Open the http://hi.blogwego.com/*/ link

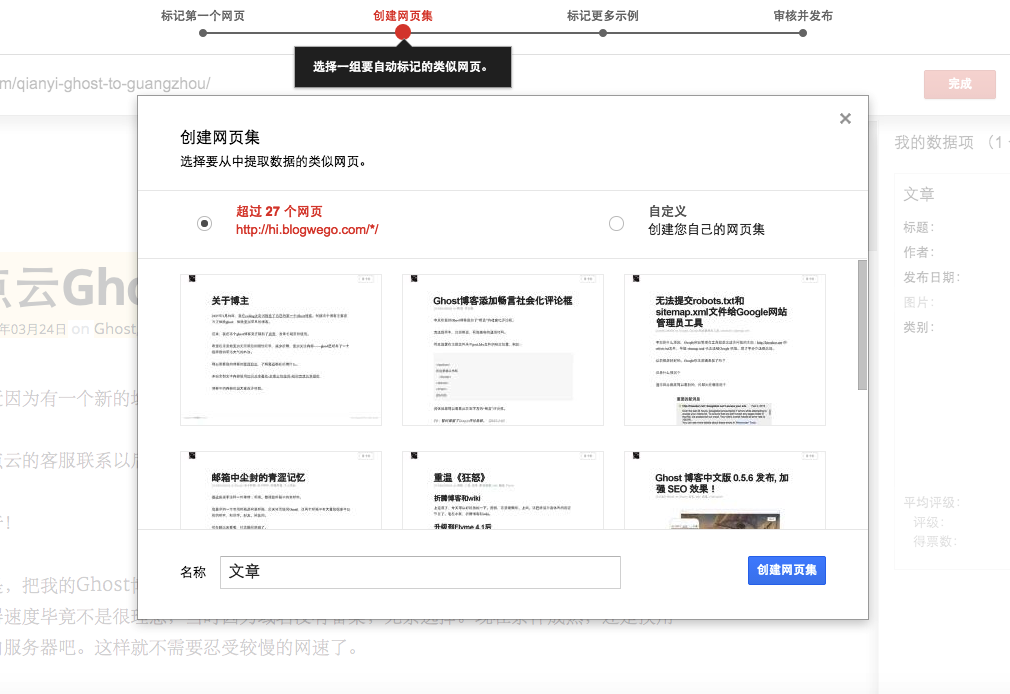(x=307, y=229)
